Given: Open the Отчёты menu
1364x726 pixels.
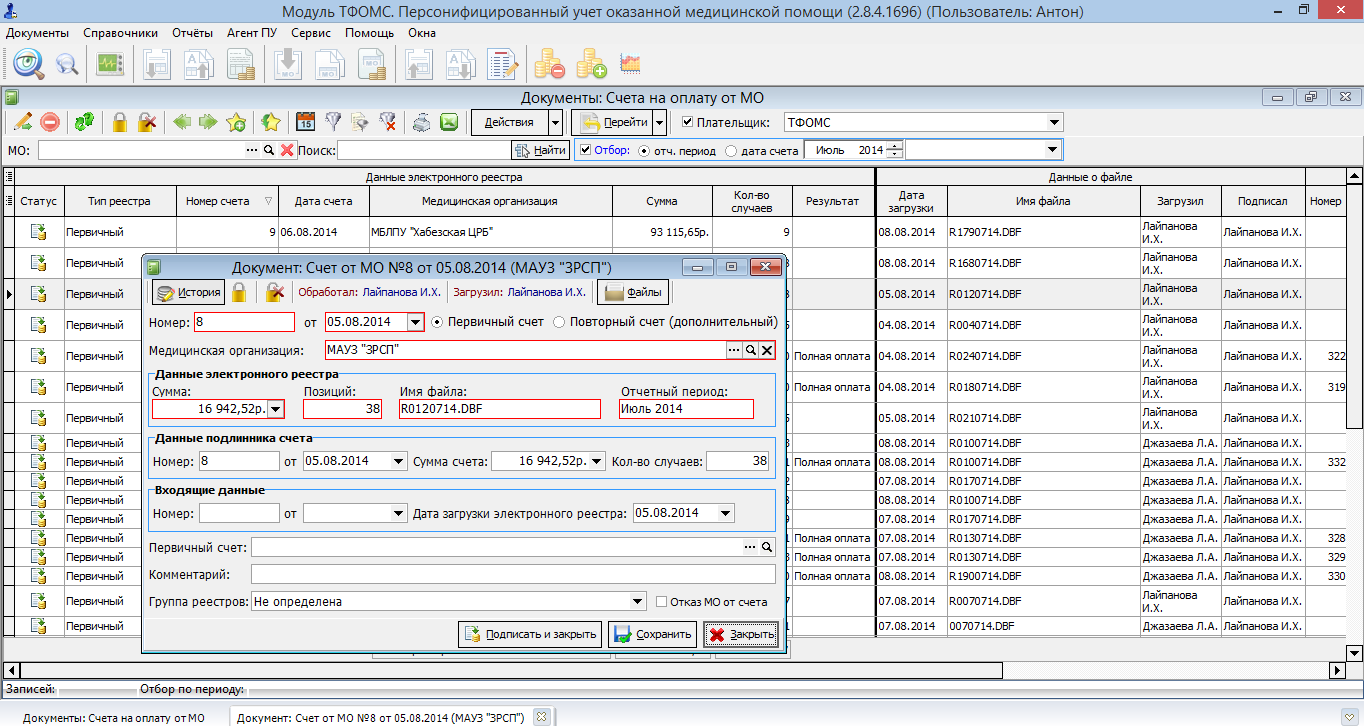Looking at the screenshot, I should pyautogui.click(x=193, y=33).
